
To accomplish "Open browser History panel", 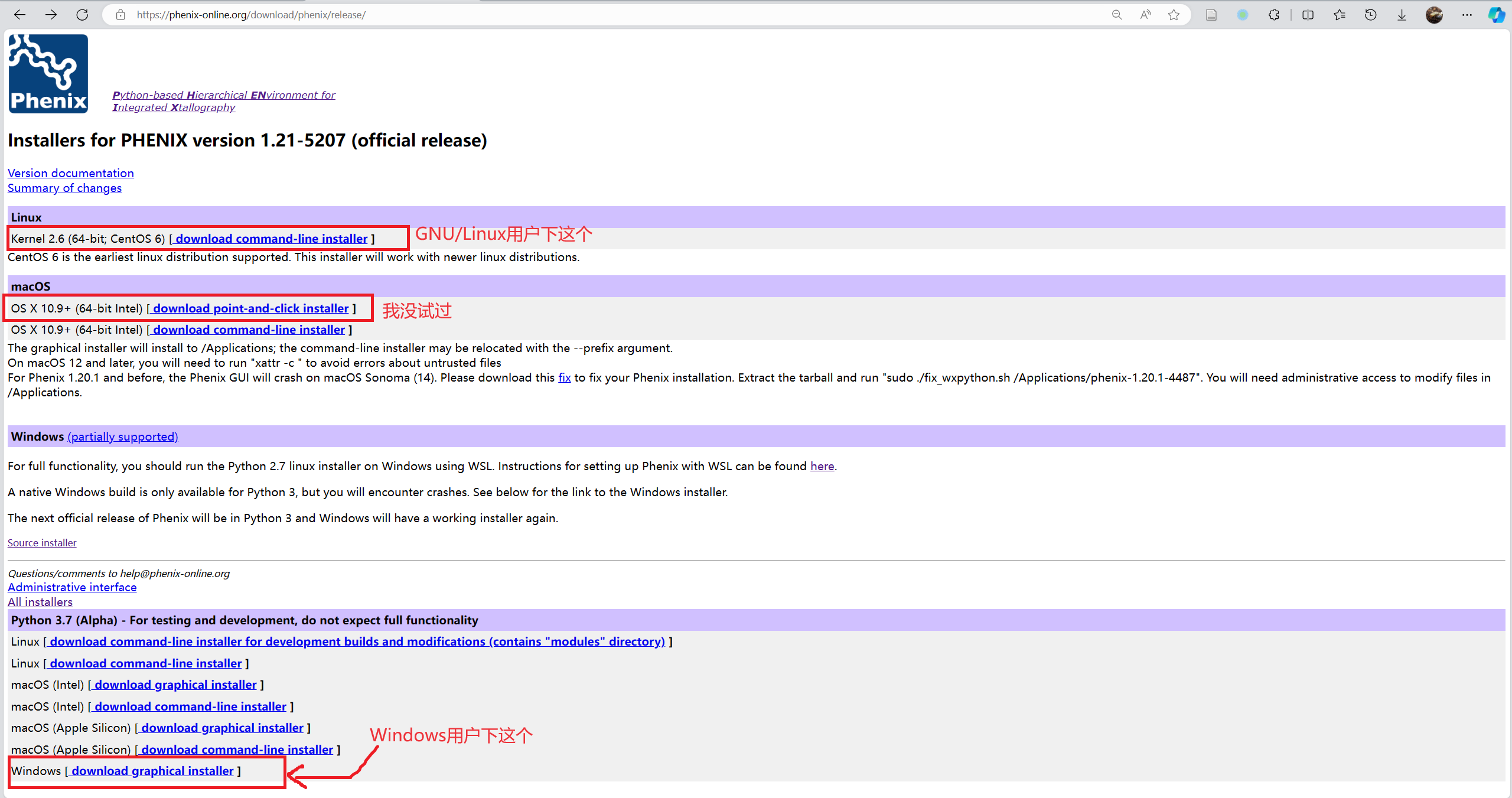I will 1370,15.
